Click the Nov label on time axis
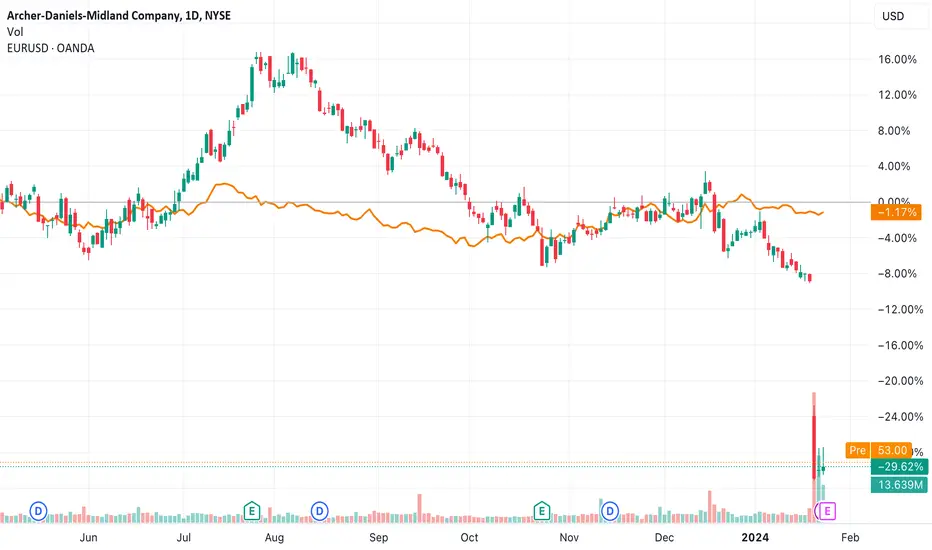The width and height of the screenshot is (932, 550). 569,538
